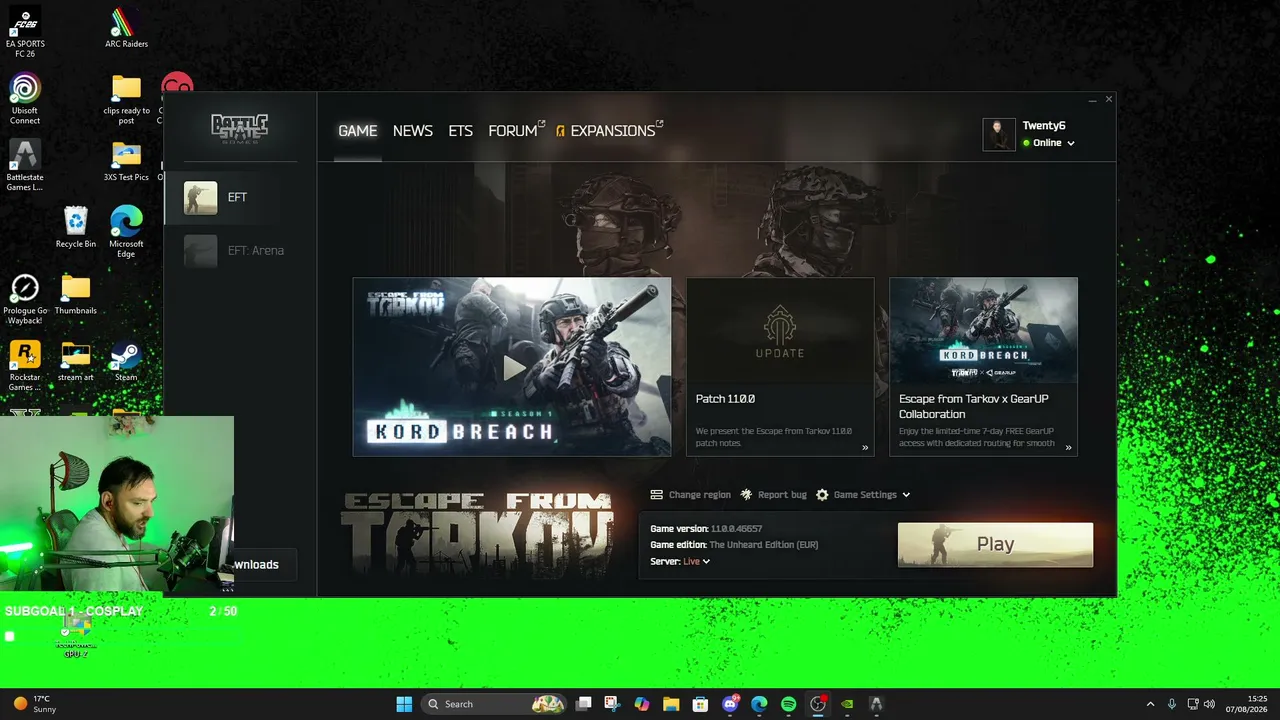Open the Escape from Tarkov x GearUP card
Viewport: 1280px width, 720px height.
coord(983,367)
